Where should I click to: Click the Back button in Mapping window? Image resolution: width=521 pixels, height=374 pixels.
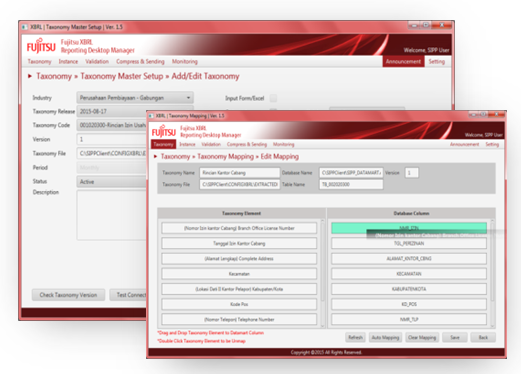483,337
